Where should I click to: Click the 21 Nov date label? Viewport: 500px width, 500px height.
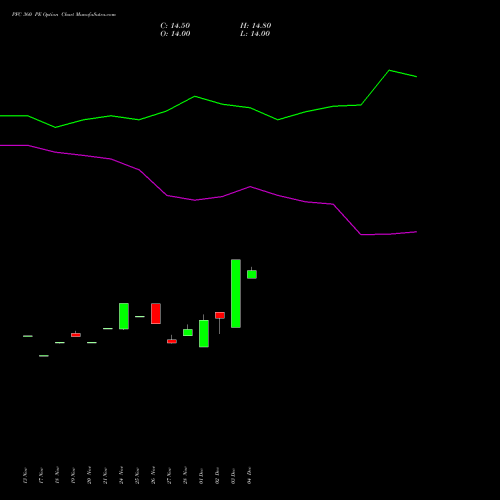click(x=105, y=475)
